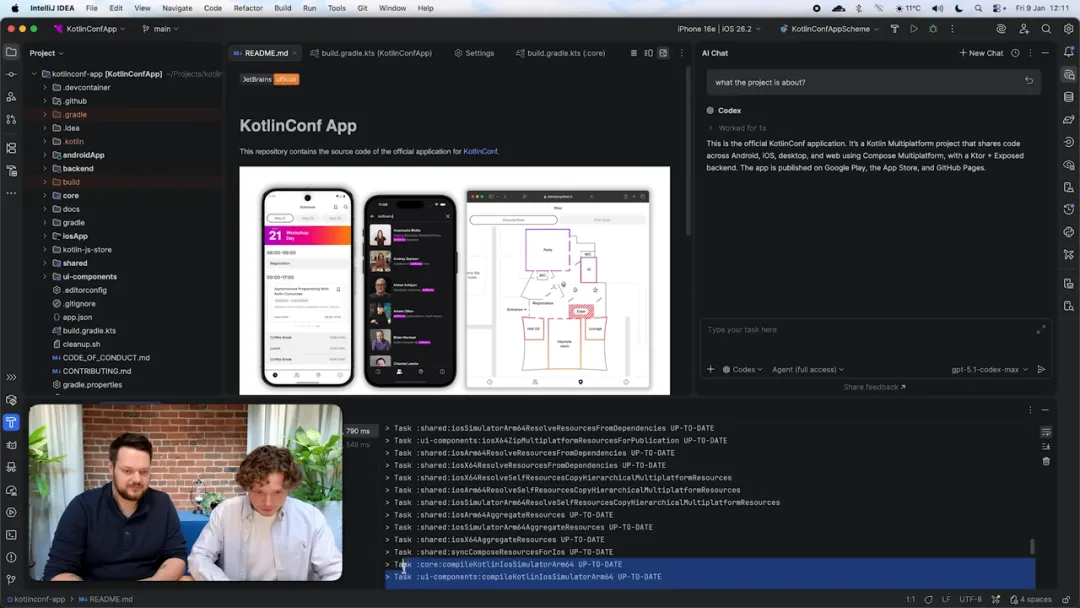Open the AI Chat tool window icon
Image resolution: width=1080 pixels, height=608 pixels.
click(x=1068, y=74)
